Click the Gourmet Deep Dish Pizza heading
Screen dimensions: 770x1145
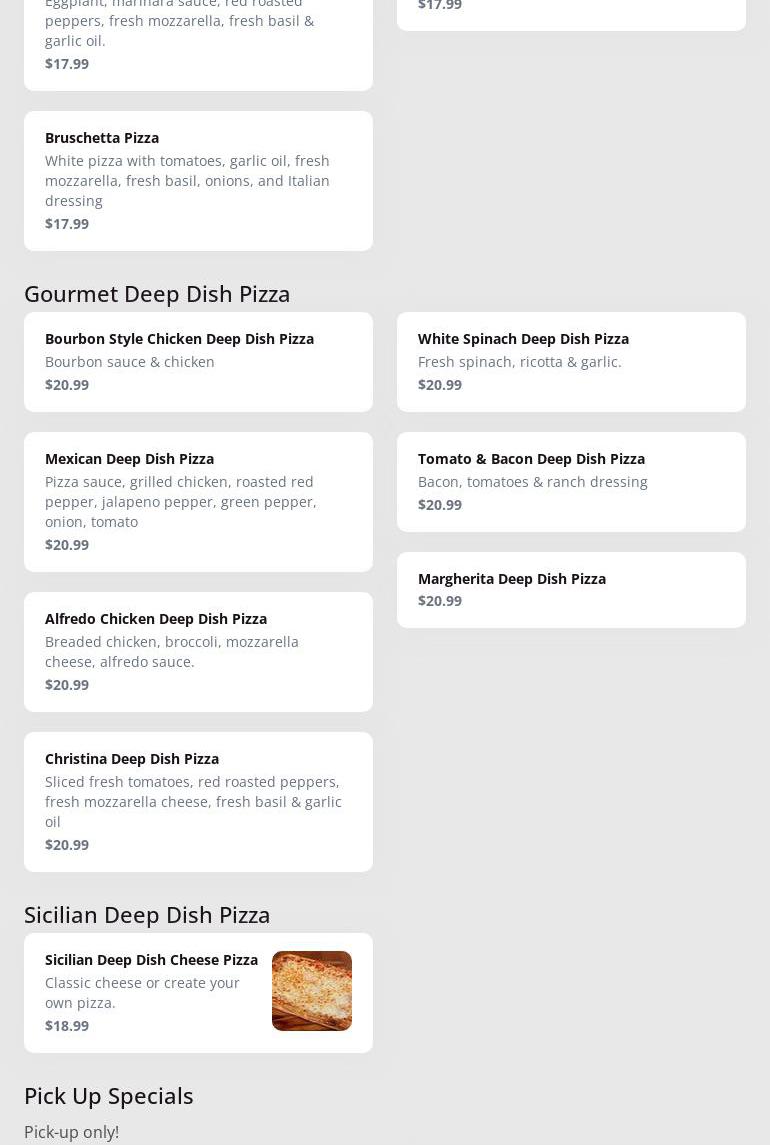coord(157,294)
